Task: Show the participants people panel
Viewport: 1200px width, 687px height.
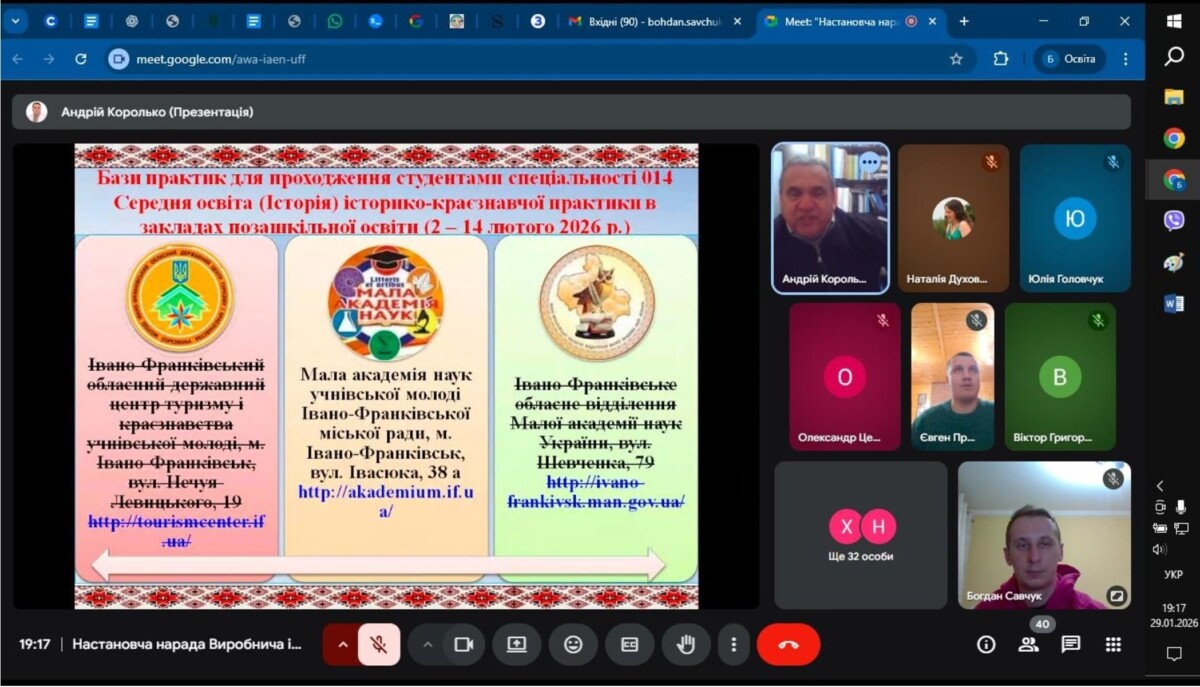Action: (1028, 645)
